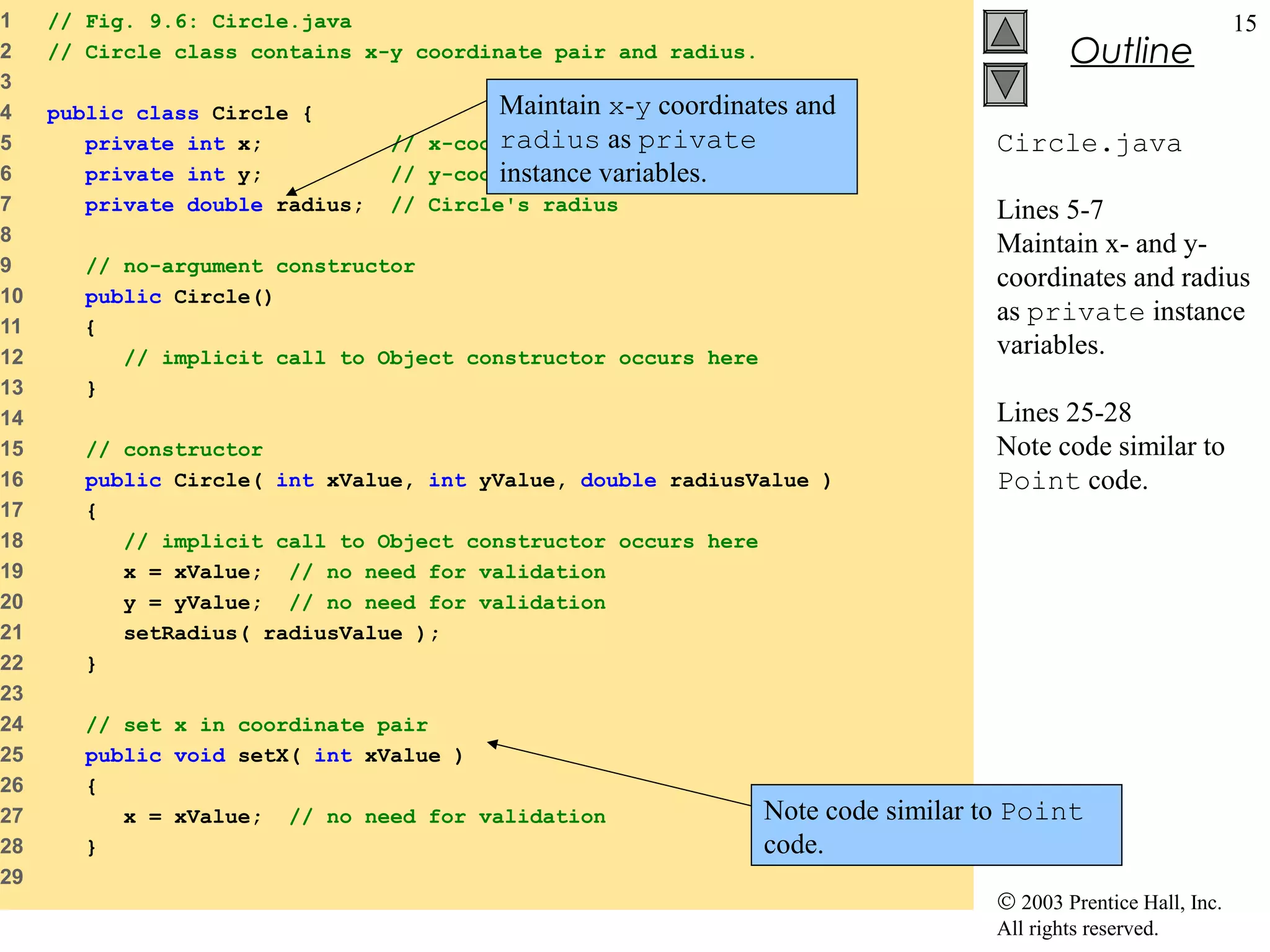1270x952 pixels.
Task: Click the down arrow navigation button
Action: (1005, 84)
